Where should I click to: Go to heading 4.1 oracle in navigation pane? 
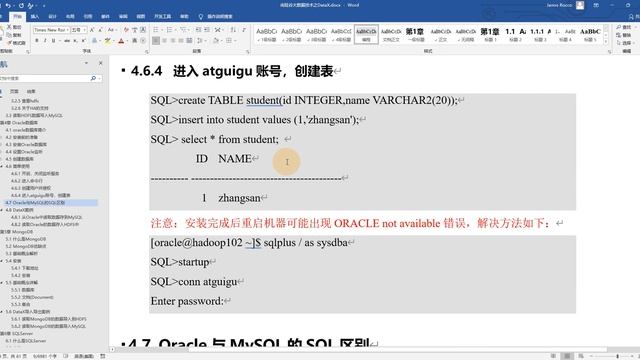(26, 130)
